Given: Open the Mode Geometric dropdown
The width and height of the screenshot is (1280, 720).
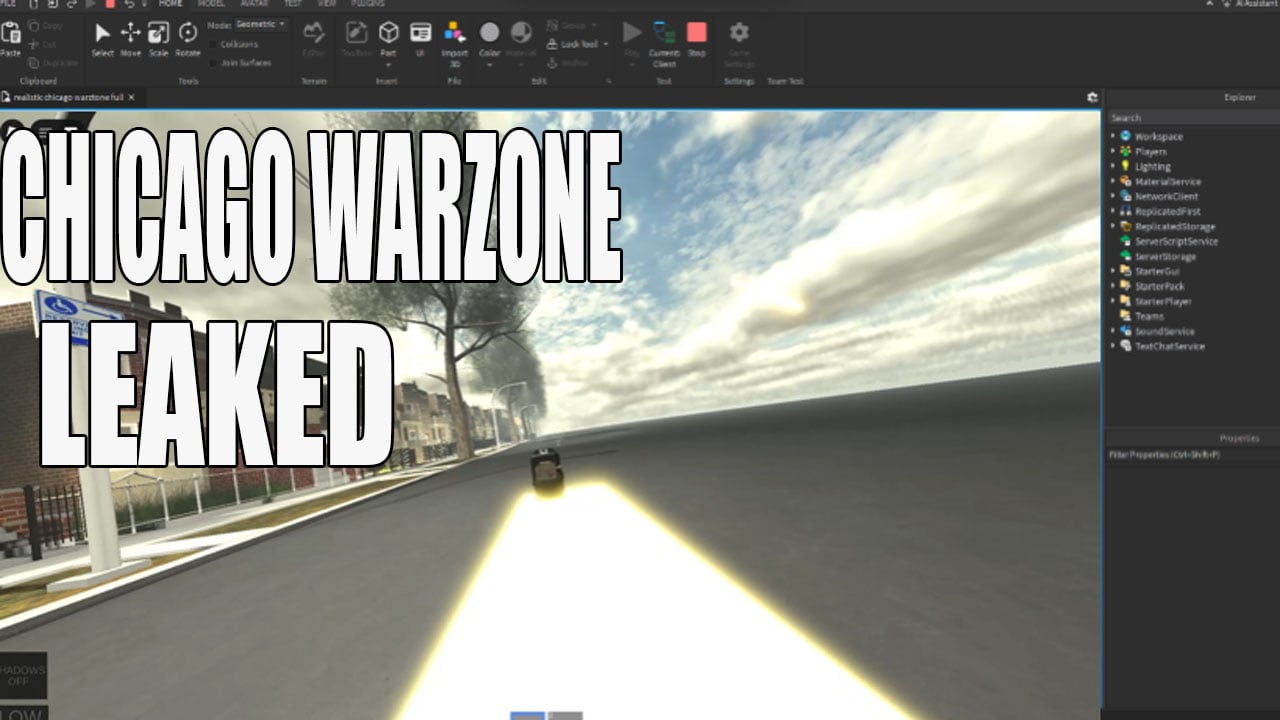Looking at the screenshot, I should tap(261, 23).
